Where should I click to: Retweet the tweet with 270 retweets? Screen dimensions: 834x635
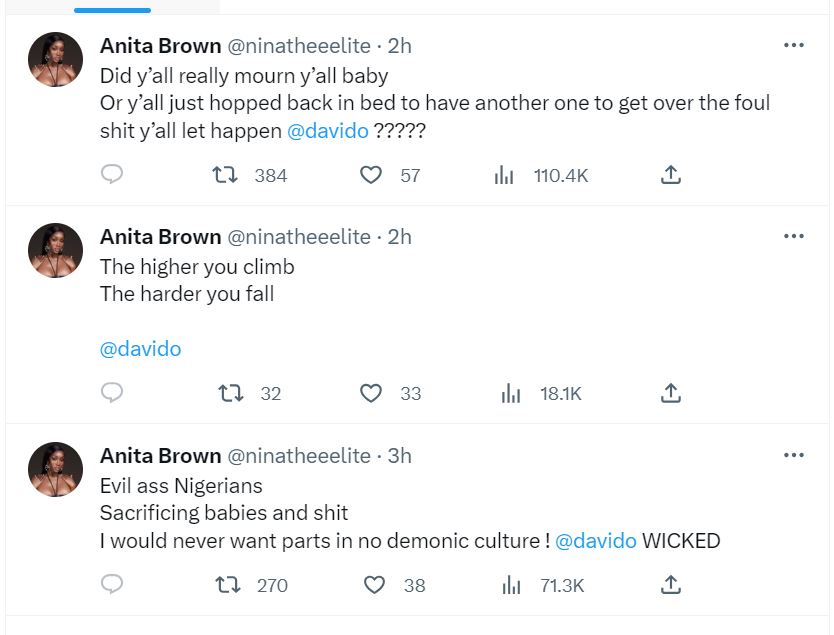pos(228,584)
